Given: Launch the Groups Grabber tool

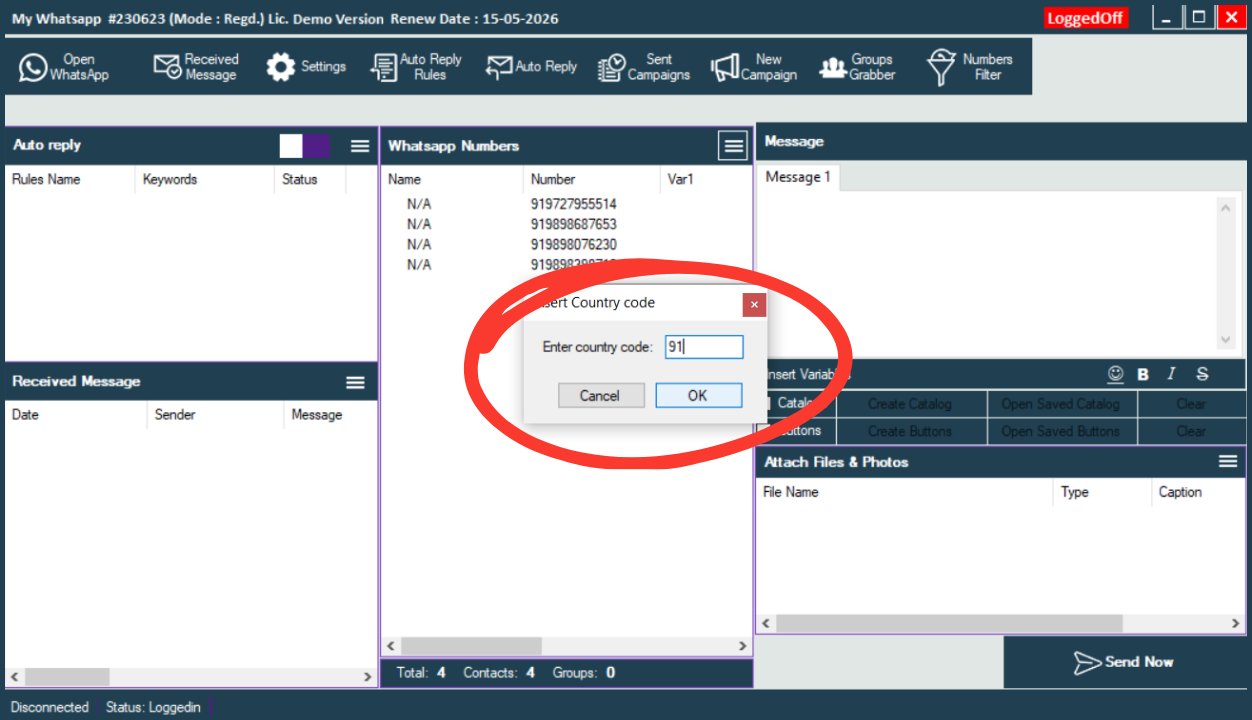Looking at the screenshot, I should coord(858,67).
